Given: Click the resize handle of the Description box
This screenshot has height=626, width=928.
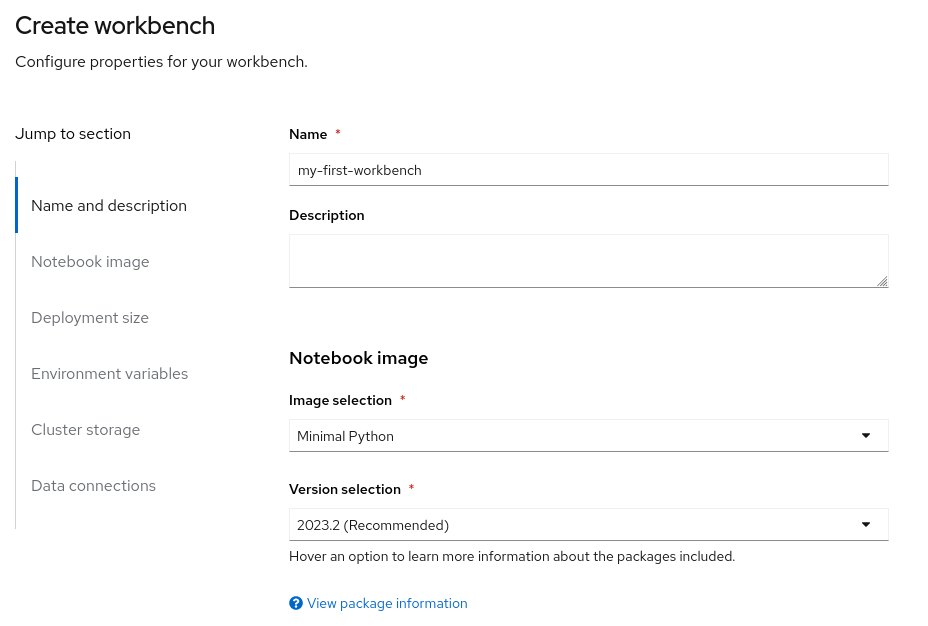Looking at the screenshot, I should [882, 282].
